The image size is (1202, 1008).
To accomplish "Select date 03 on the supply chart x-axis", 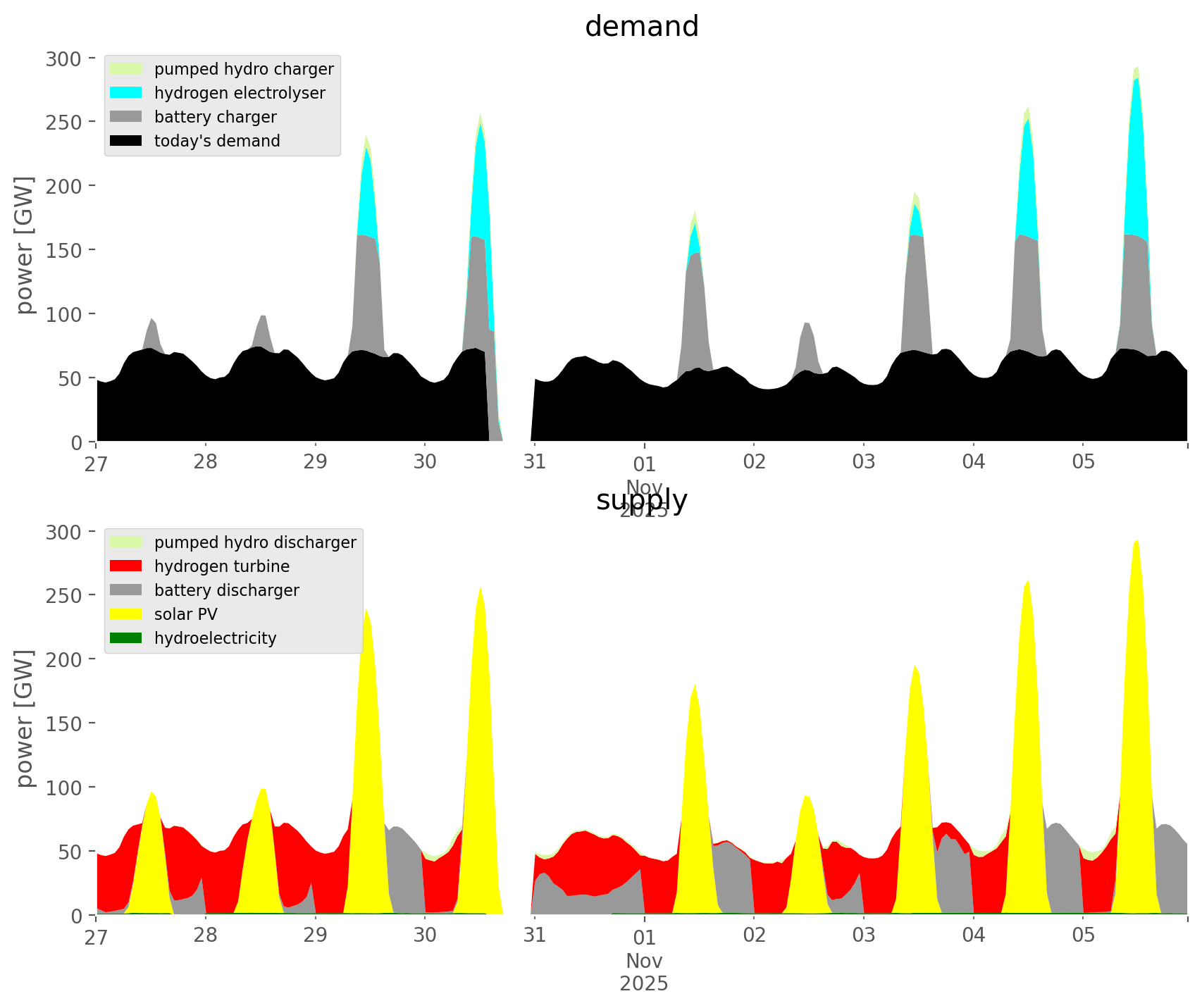I will [x=863, y=936].
